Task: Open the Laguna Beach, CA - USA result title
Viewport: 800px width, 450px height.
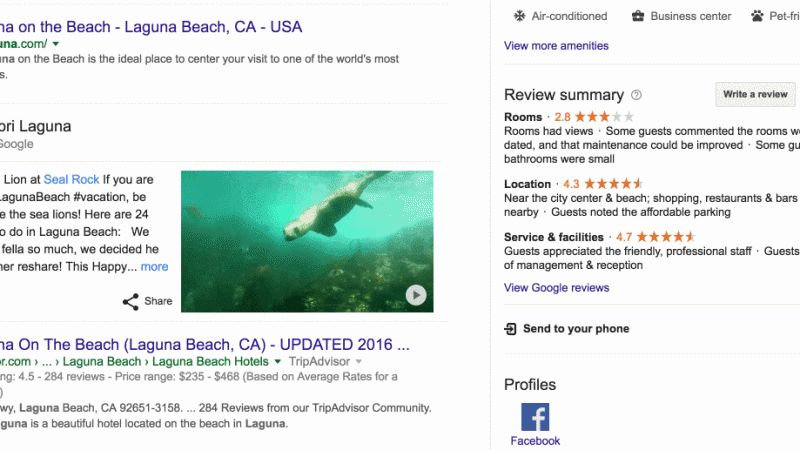Action: (x=150, y=26)
